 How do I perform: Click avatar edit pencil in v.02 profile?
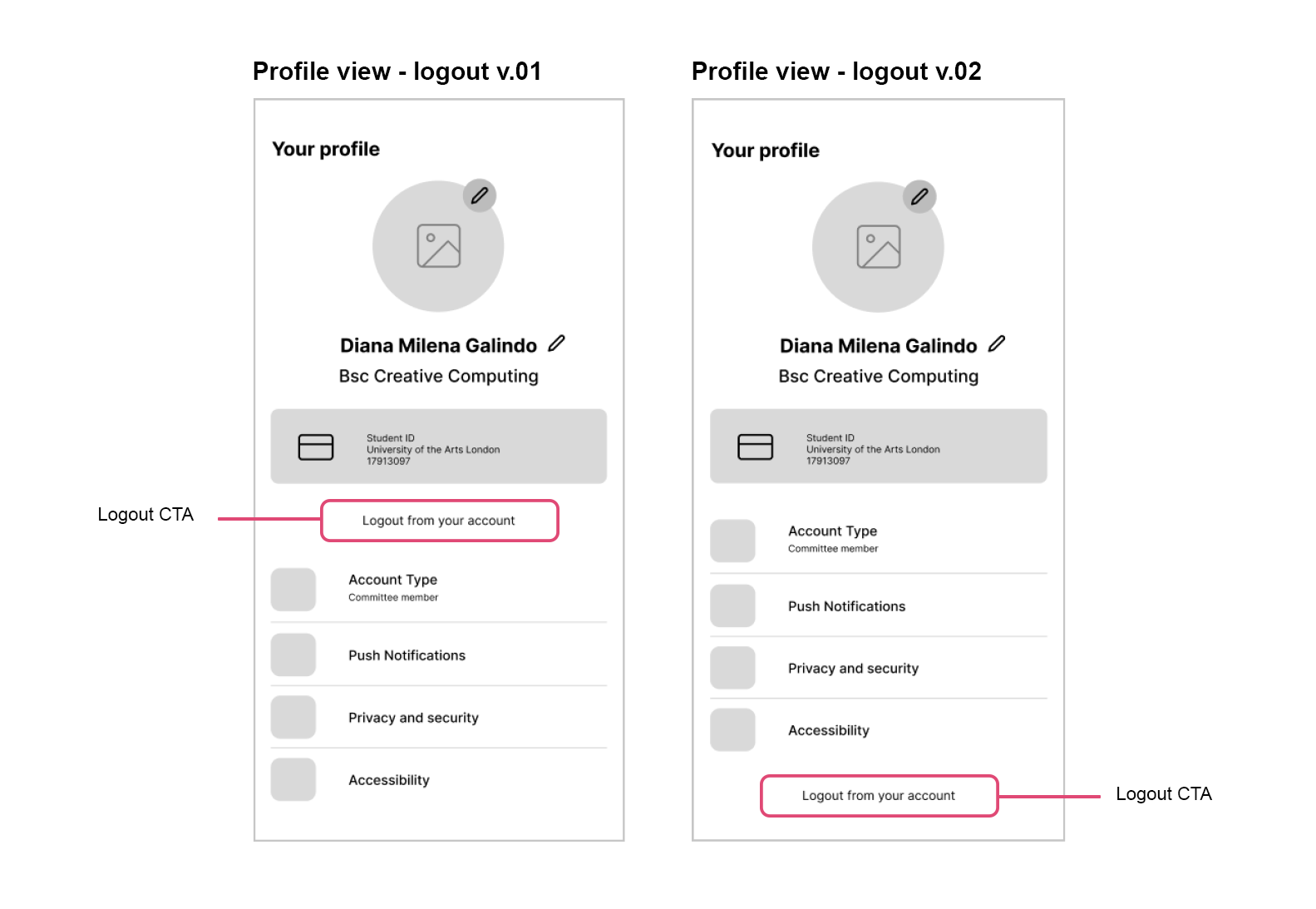click(919, 197)
